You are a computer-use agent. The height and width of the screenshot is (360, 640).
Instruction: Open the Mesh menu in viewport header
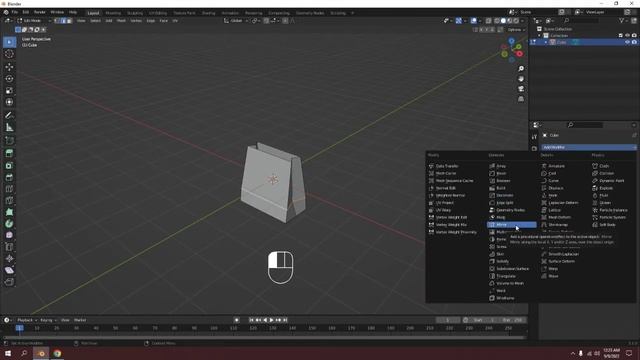(x=121, y=20)
